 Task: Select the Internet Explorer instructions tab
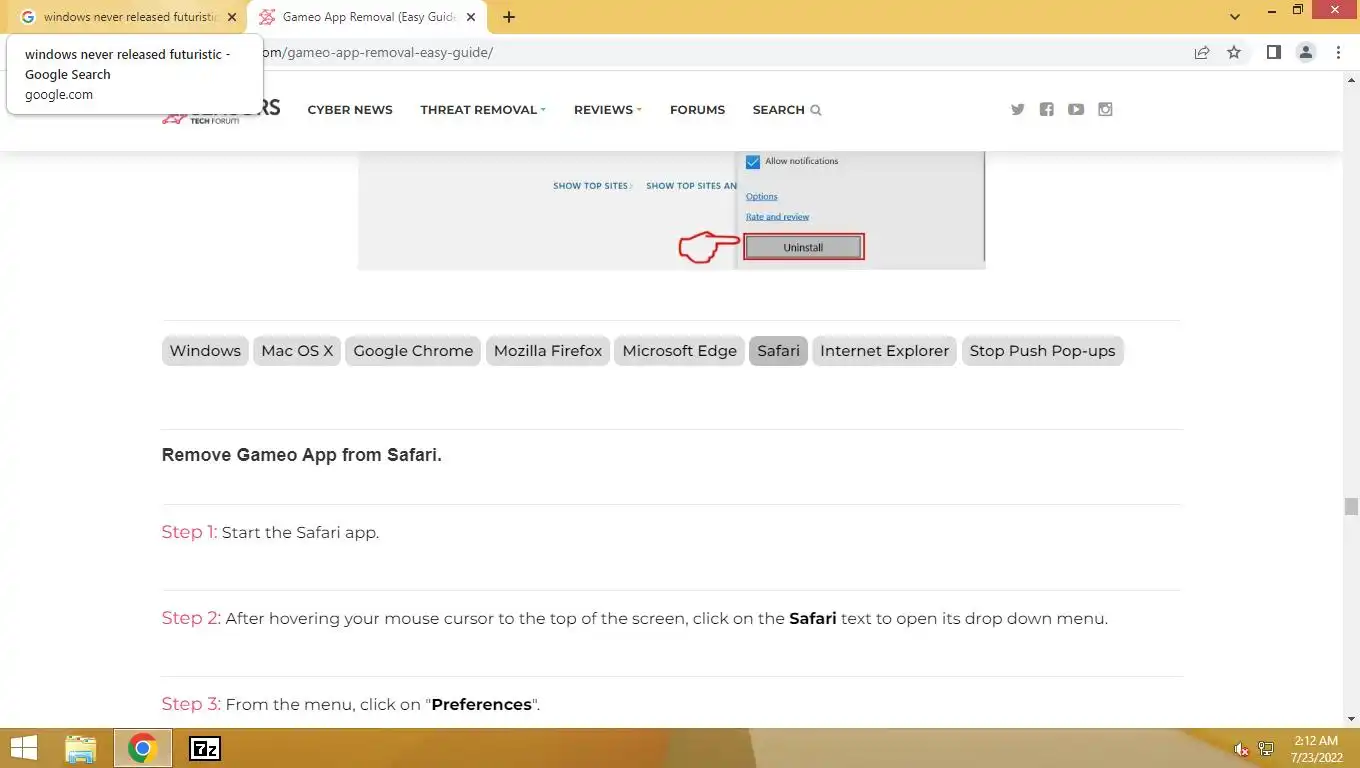884,351
